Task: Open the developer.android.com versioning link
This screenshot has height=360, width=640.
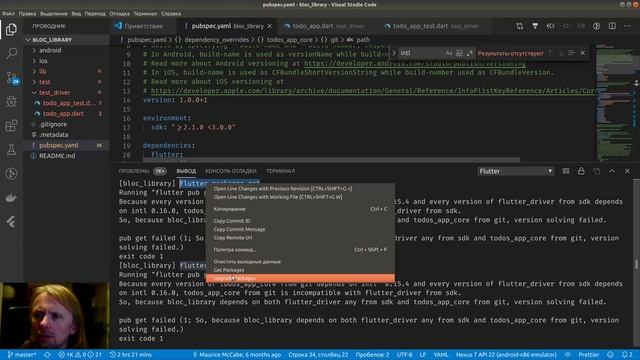Action: pos(415,64)
